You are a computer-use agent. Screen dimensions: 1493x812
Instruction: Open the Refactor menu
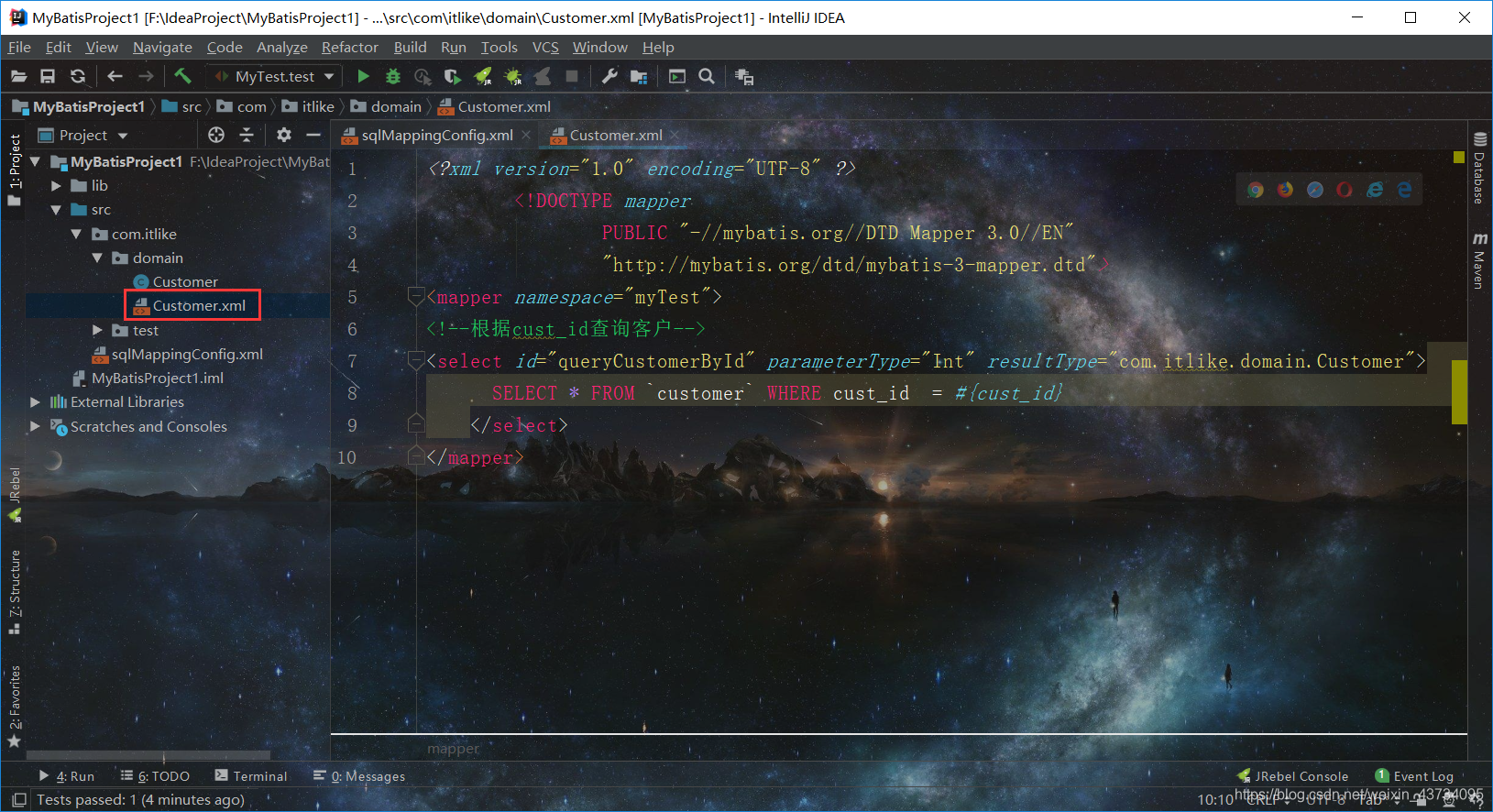(349, 47)
